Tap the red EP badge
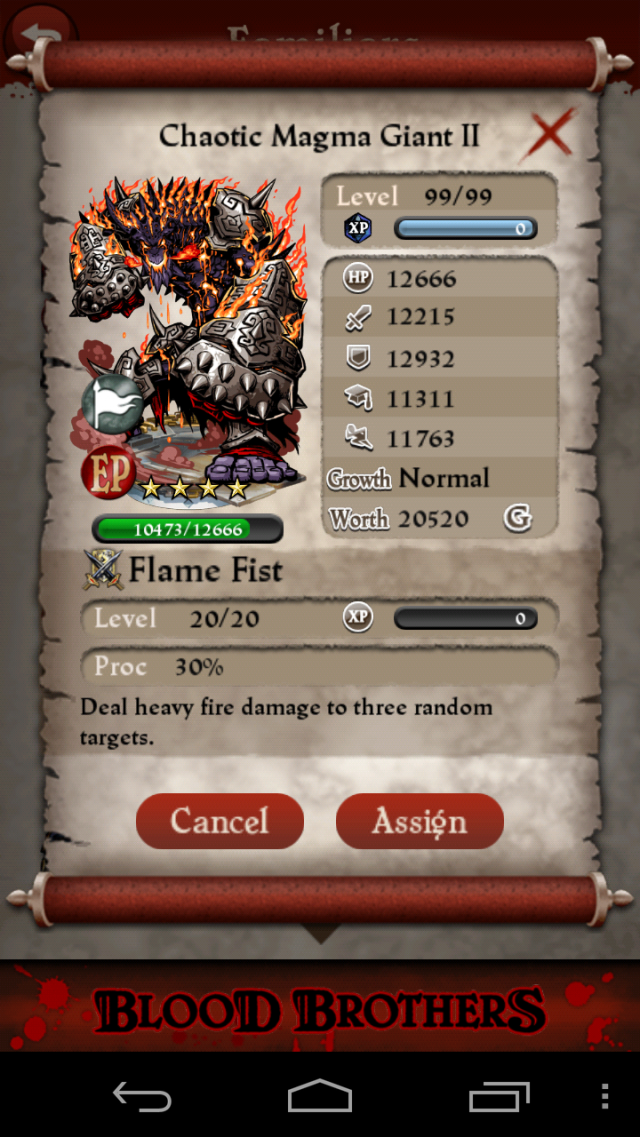 click(x=108, y=473)
